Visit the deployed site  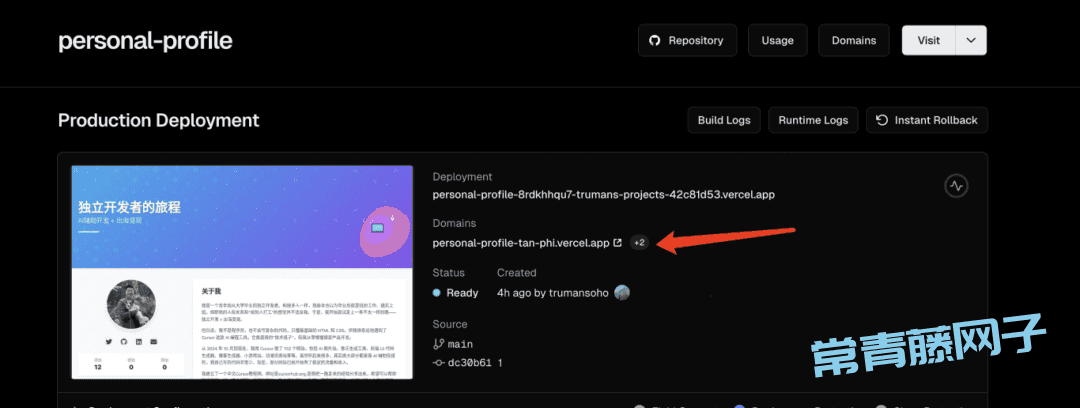pyautogui.click(x=928, y=41)
